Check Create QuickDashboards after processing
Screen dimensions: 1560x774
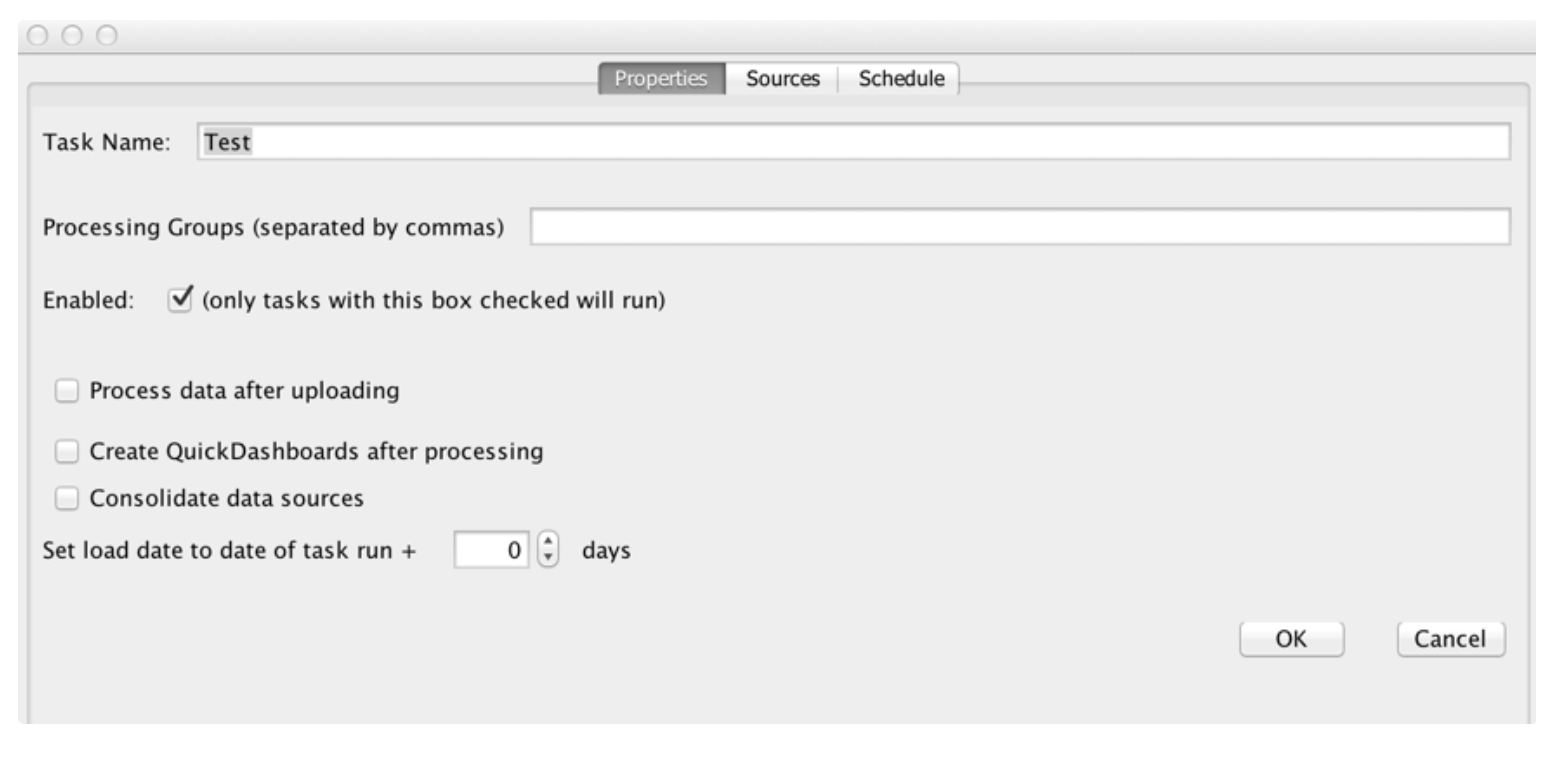pyautogui.click(x=67, y=452)
